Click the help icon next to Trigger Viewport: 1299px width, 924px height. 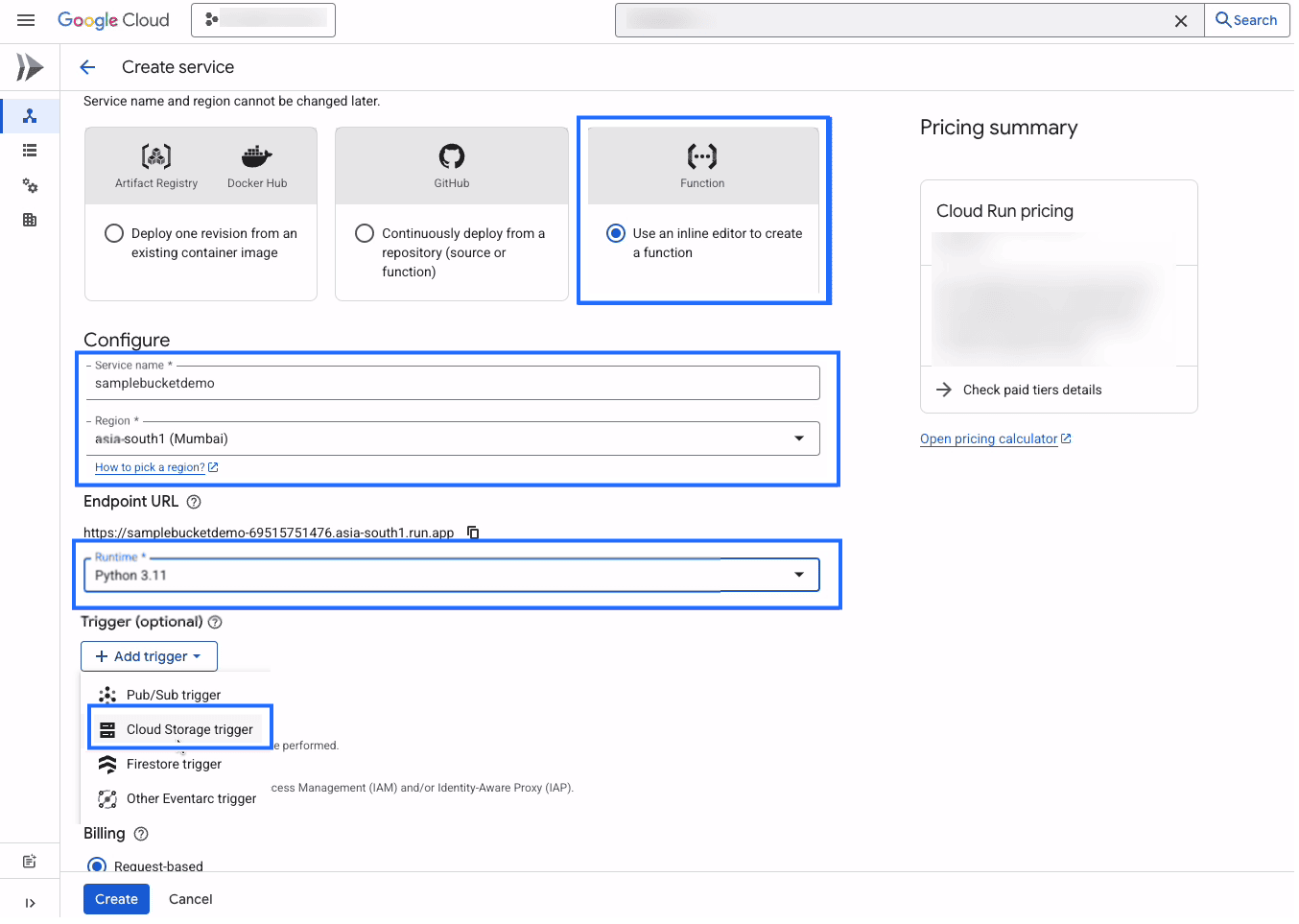click(214, 622)
